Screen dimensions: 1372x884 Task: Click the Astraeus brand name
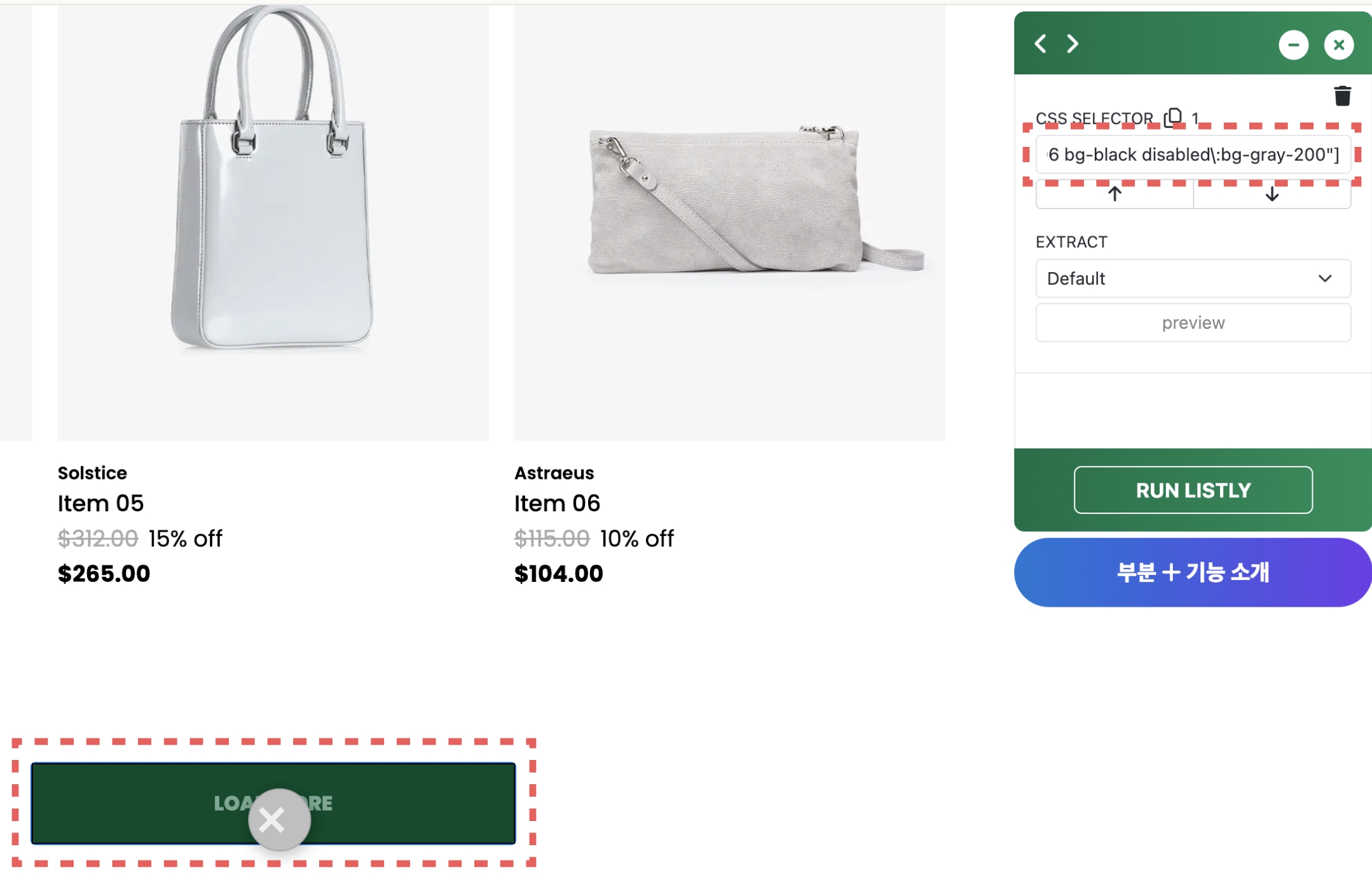coord(554,473)
